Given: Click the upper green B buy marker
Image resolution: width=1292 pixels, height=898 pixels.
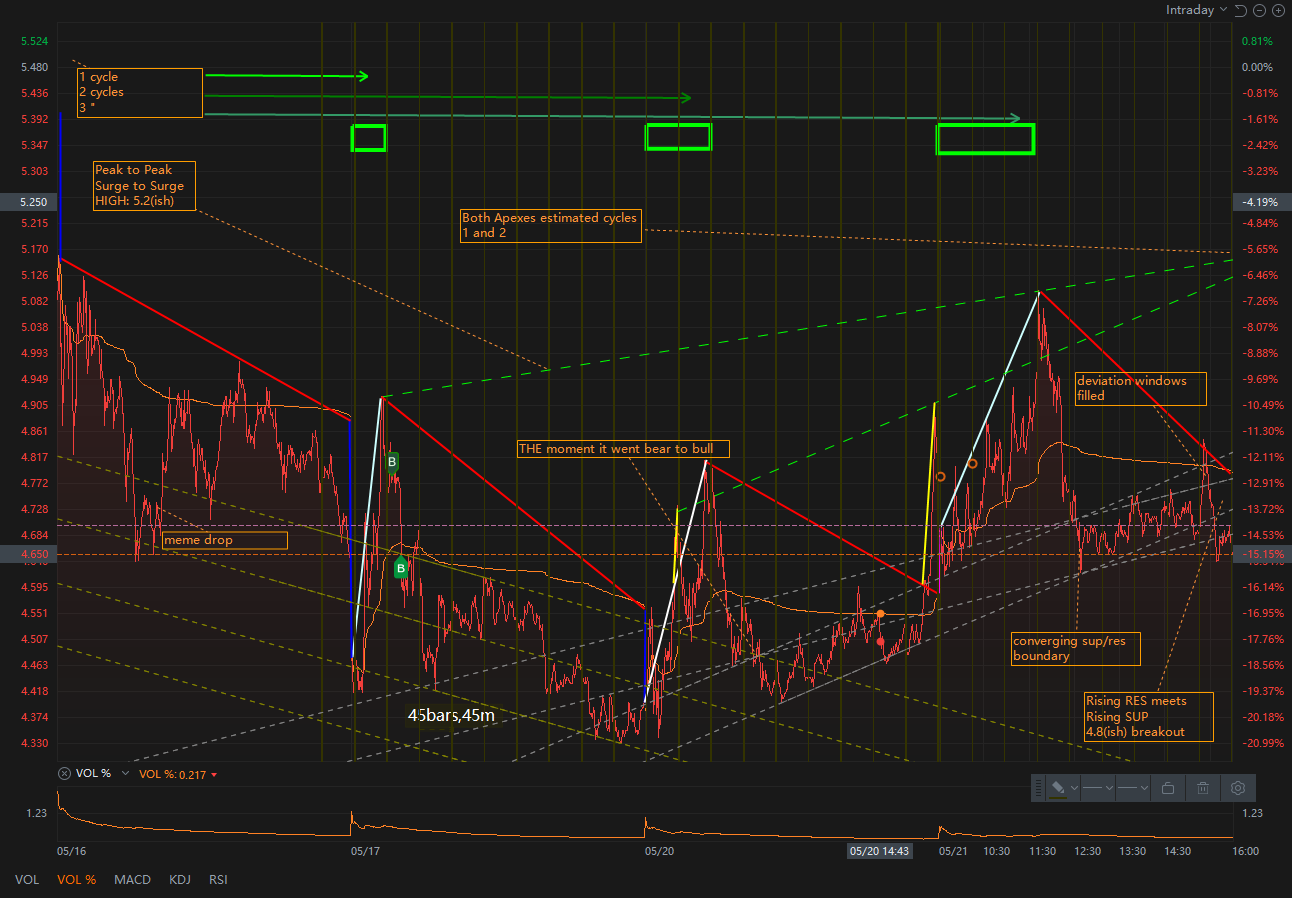Looking at the screenshot, I should [393, 462].
